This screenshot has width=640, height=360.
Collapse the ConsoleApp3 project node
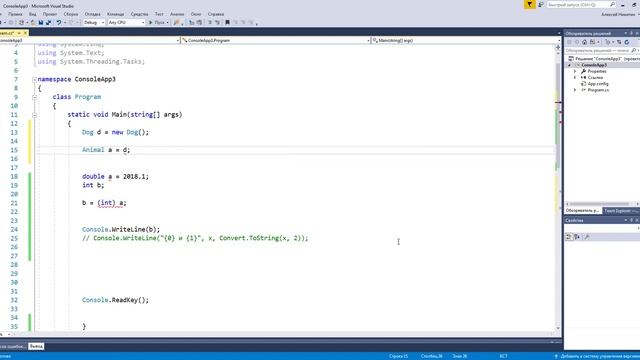pyautogui.click(x=570, y=65)
